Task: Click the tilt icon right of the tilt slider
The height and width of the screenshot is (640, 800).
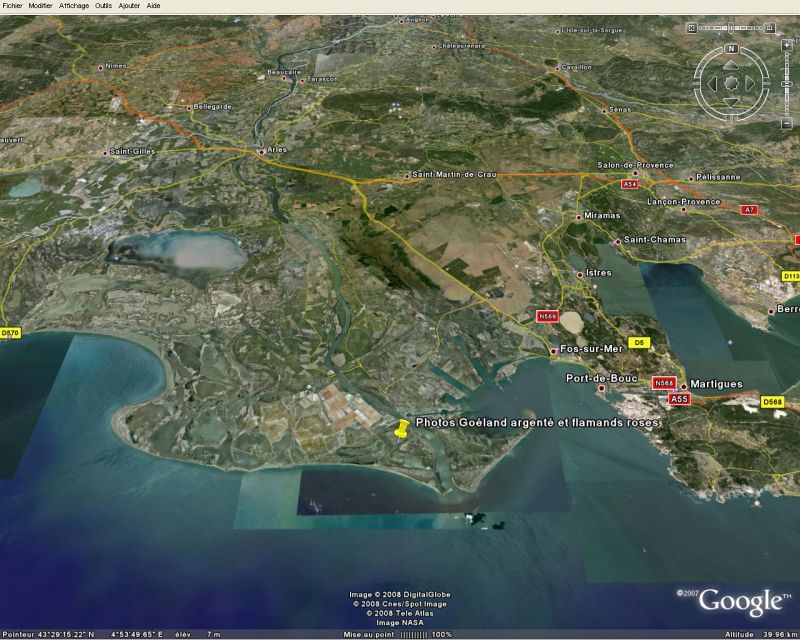Action: [x=770, y=28]
